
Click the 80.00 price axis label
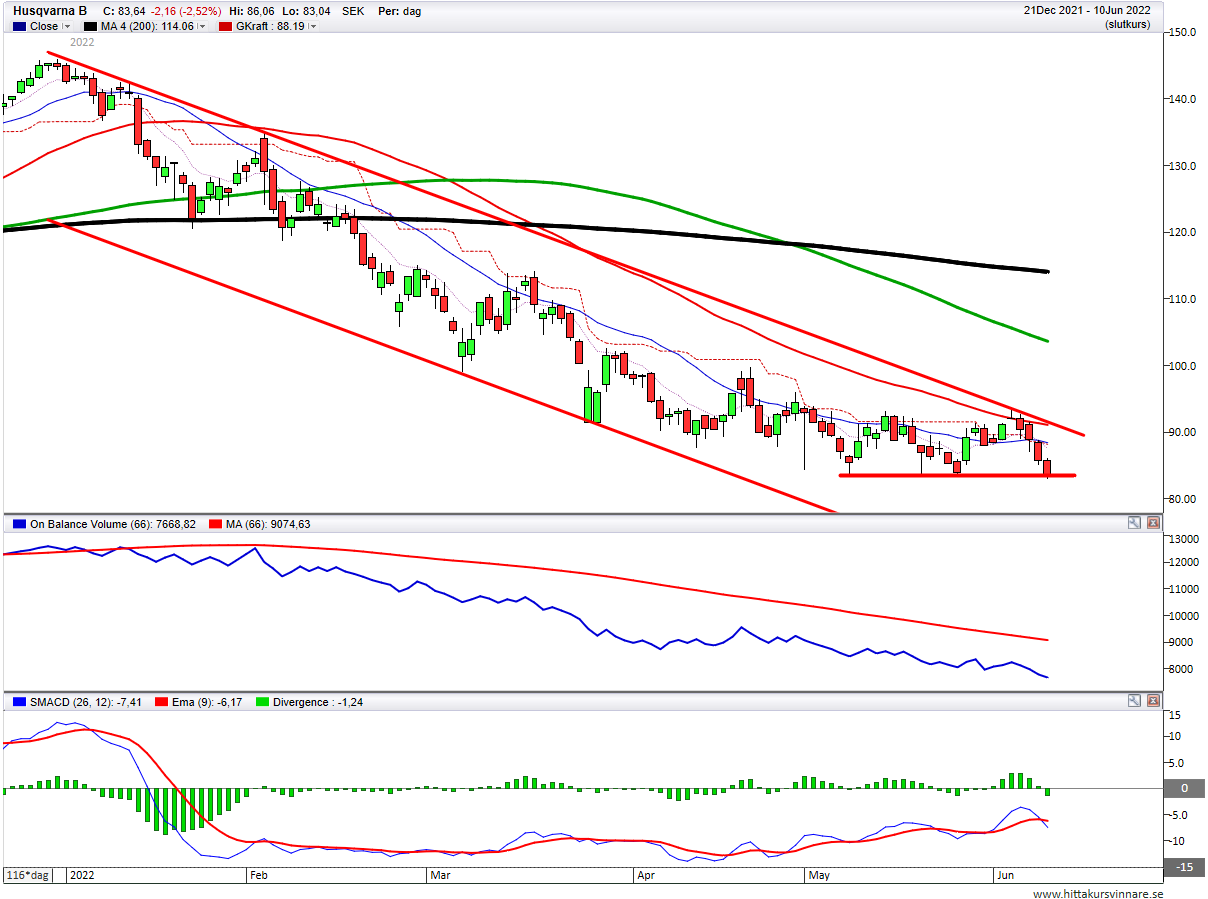point(1184,499)
